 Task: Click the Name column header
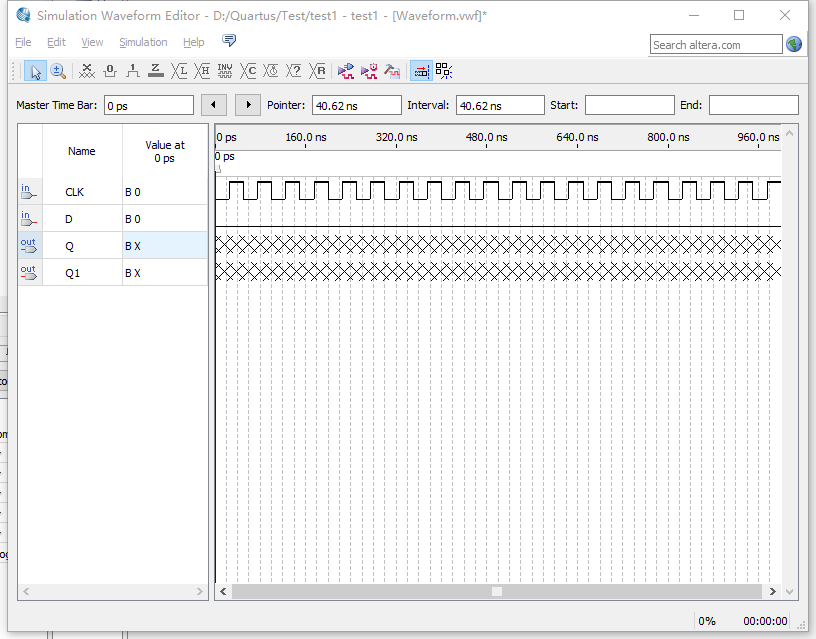pyautogui.click(x=82, y=151)
